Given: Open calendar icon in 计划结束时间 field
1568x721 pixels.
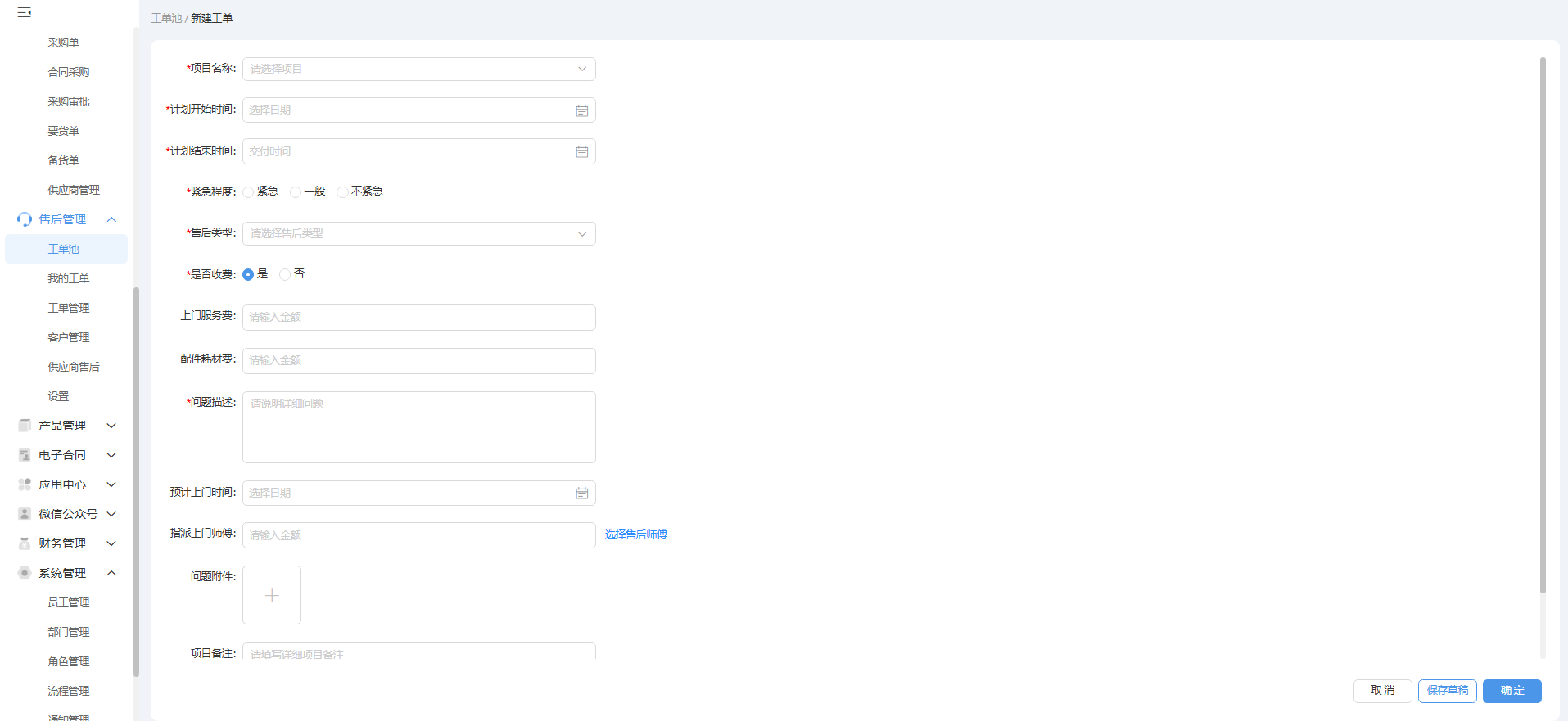Looking at the screenshot, I should tap(582, 151).
